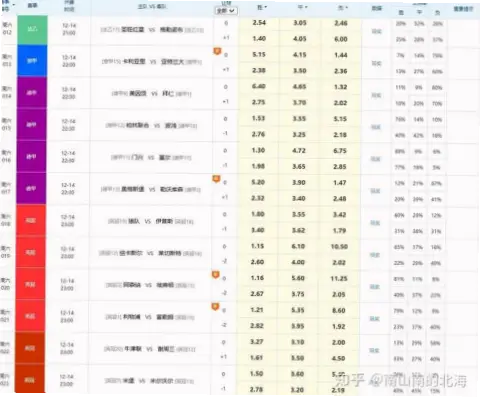
Task: Select loss odds 11.25 in match 020
Action: (339, 278)
